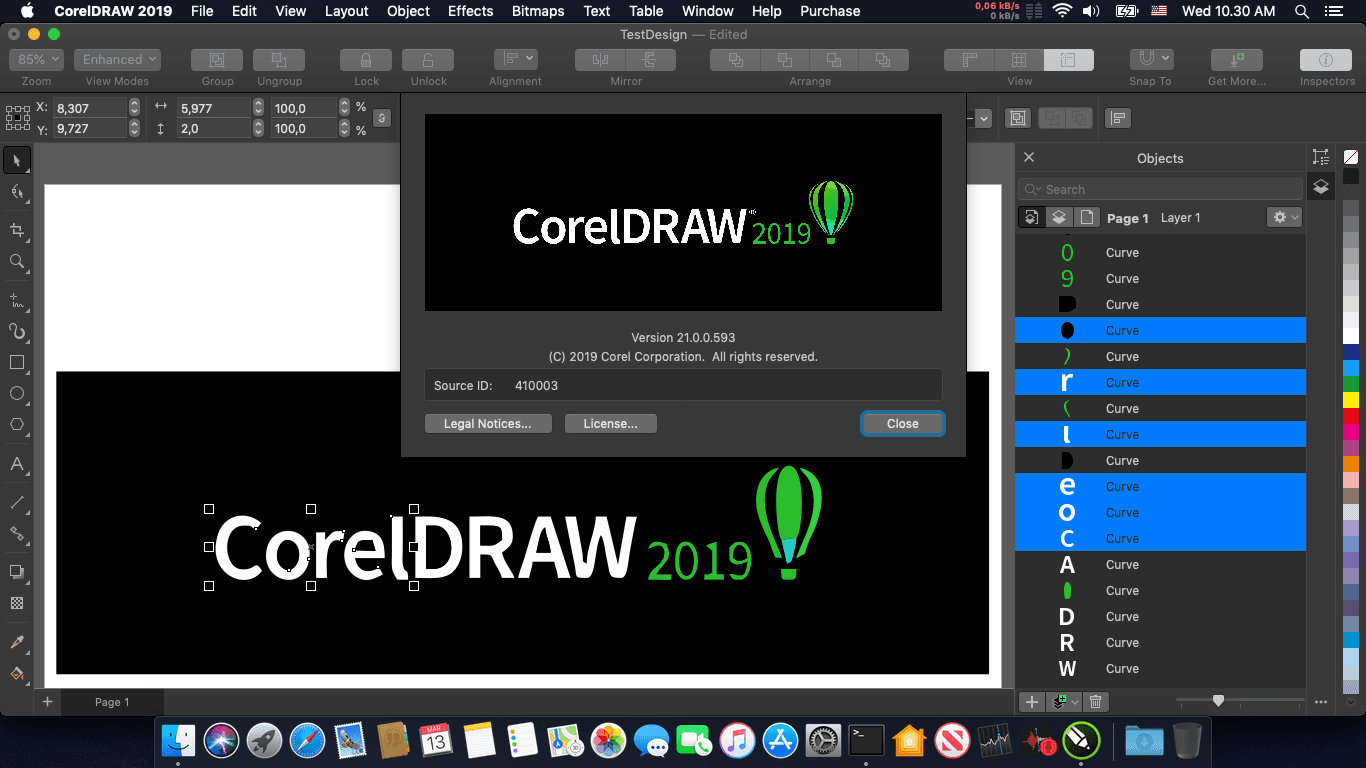The height and width of the screenshot is (768, 1366).
Task: Delete object using trash icon in Objects panel
Action: coord(1095,702)
